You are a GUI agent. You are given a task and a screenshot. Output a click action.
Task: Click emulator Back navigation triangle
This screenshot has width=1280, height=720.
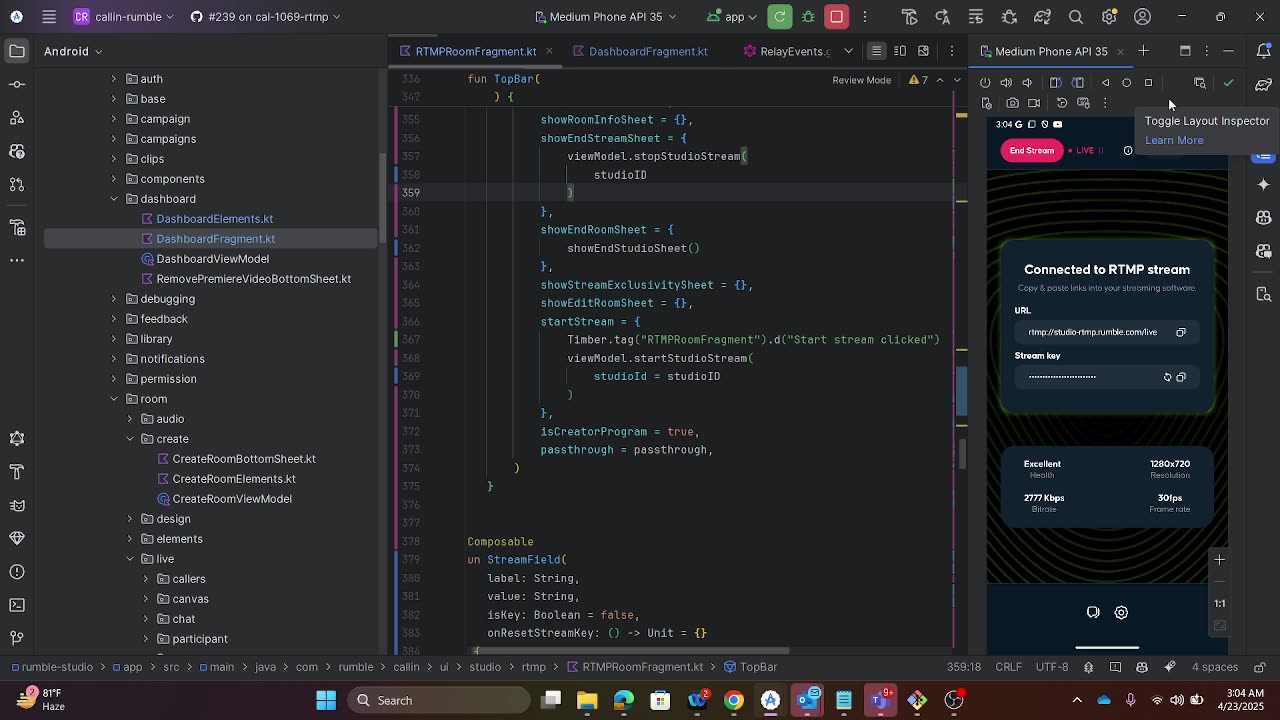[x=1106, y=83]
